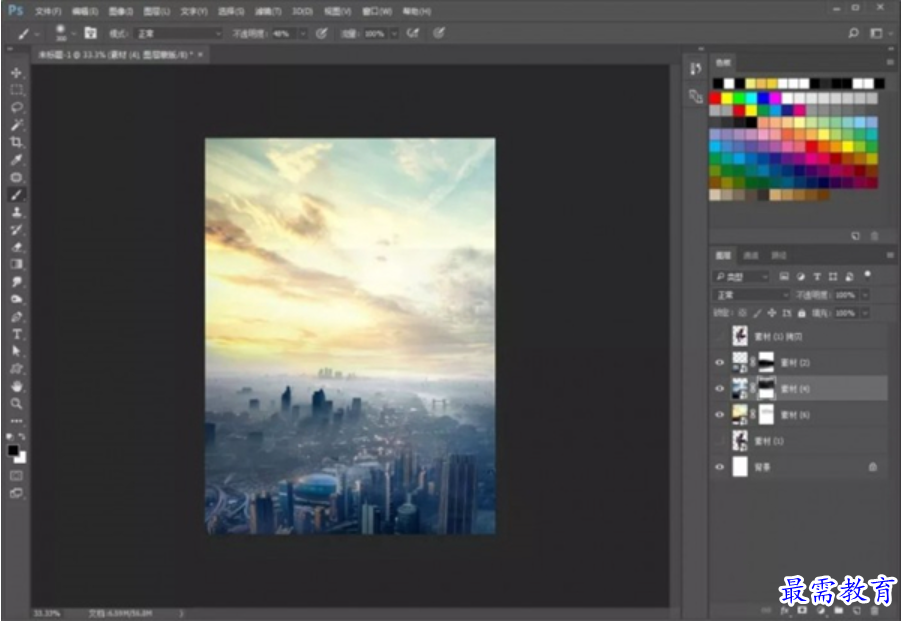903x622 pixels.
Task: Select the Path Selection tool
Action: [x=17, y=351]
